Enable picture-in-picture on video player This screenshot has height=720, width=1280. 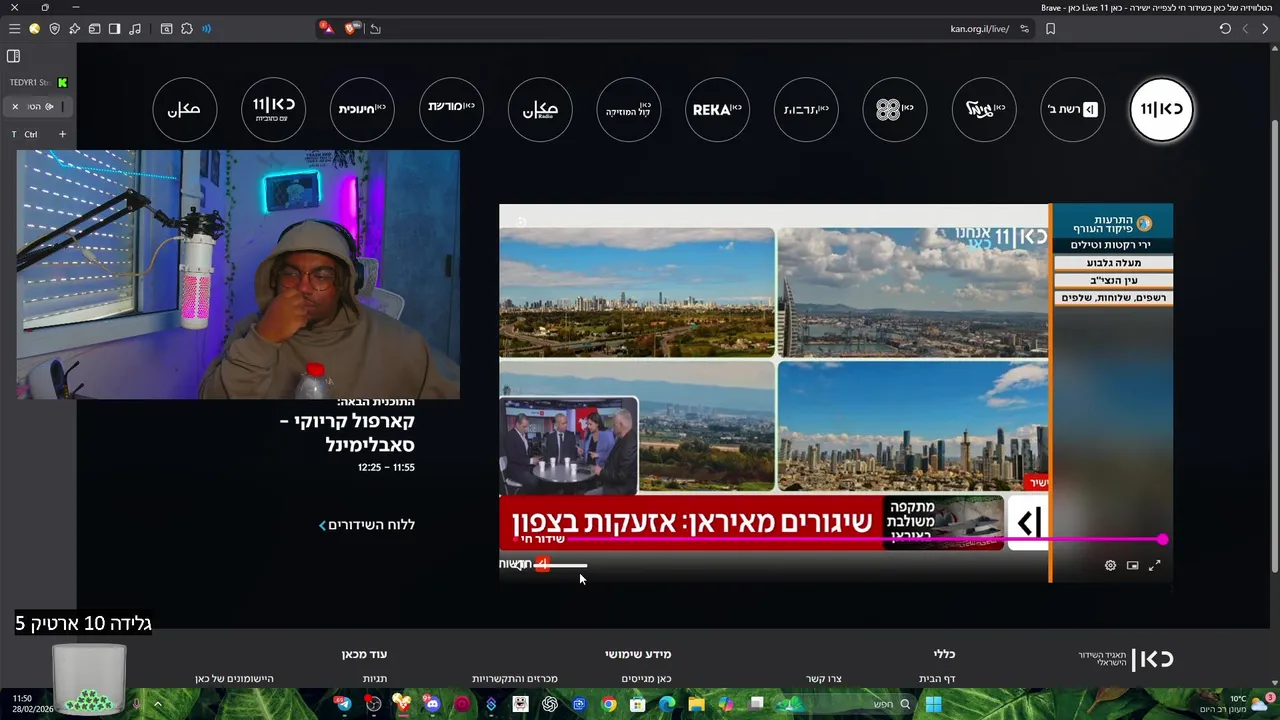coord(1132,565)
